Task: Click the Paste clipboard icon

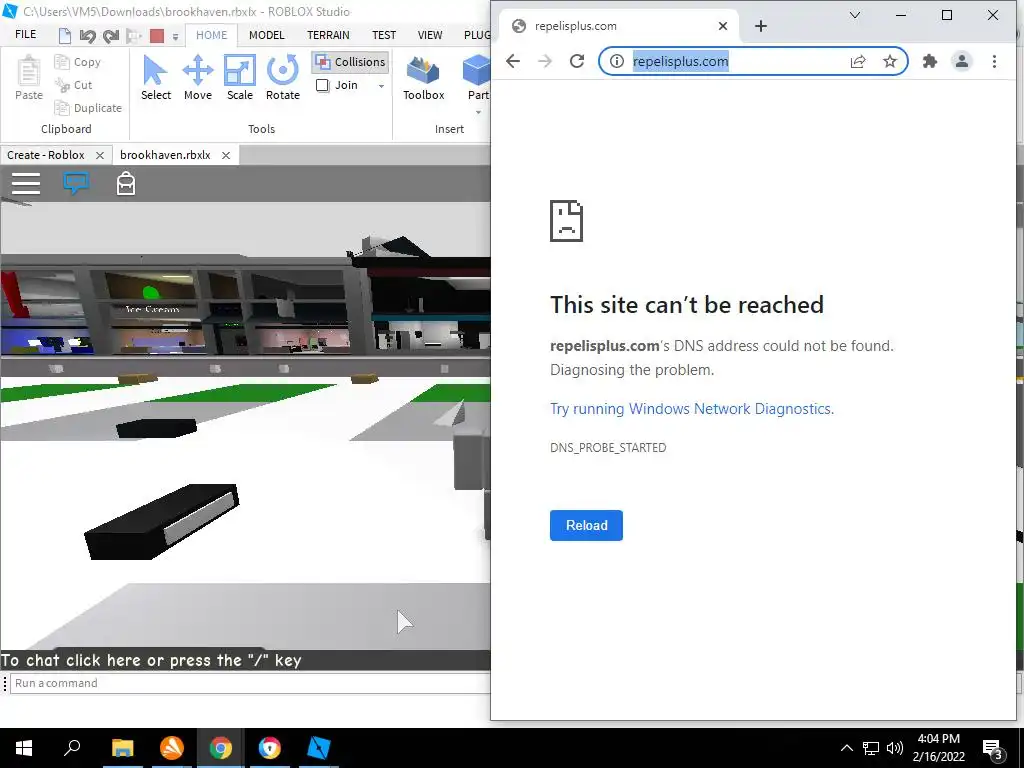Action: pyautogui.click(x=29, y=78)
